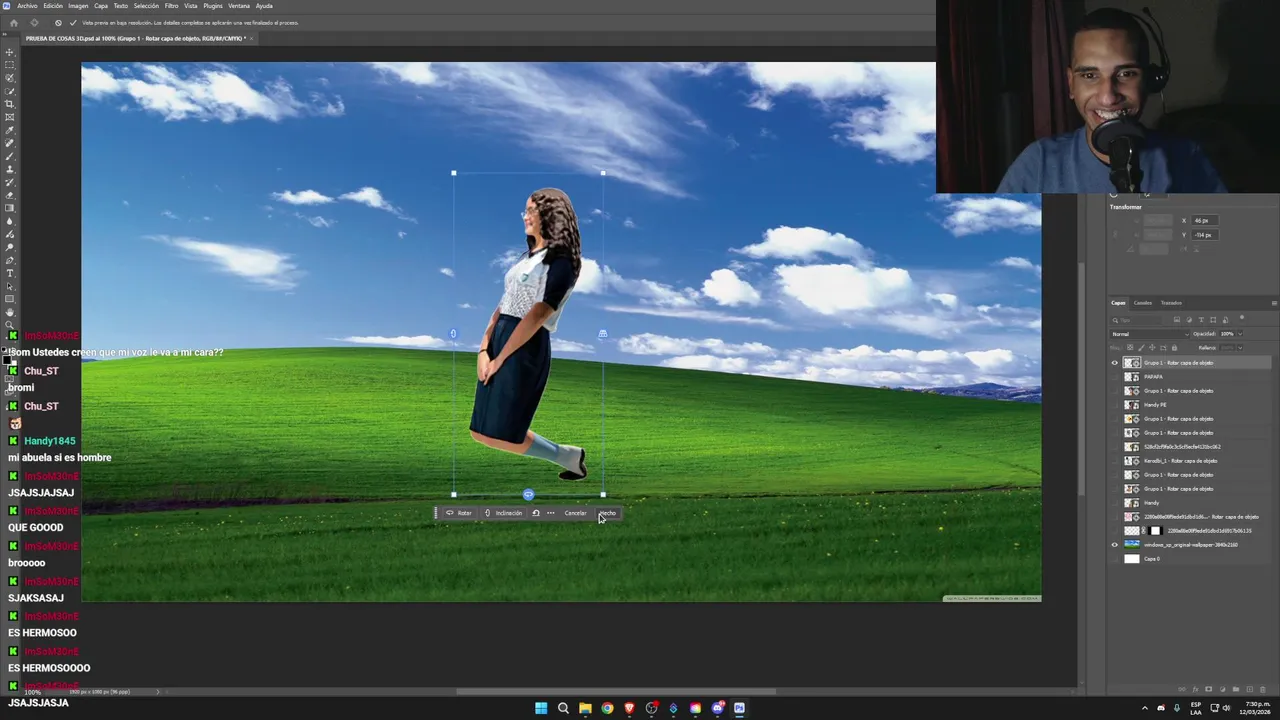Open the Windows Start menu

(x=541, y=708)
